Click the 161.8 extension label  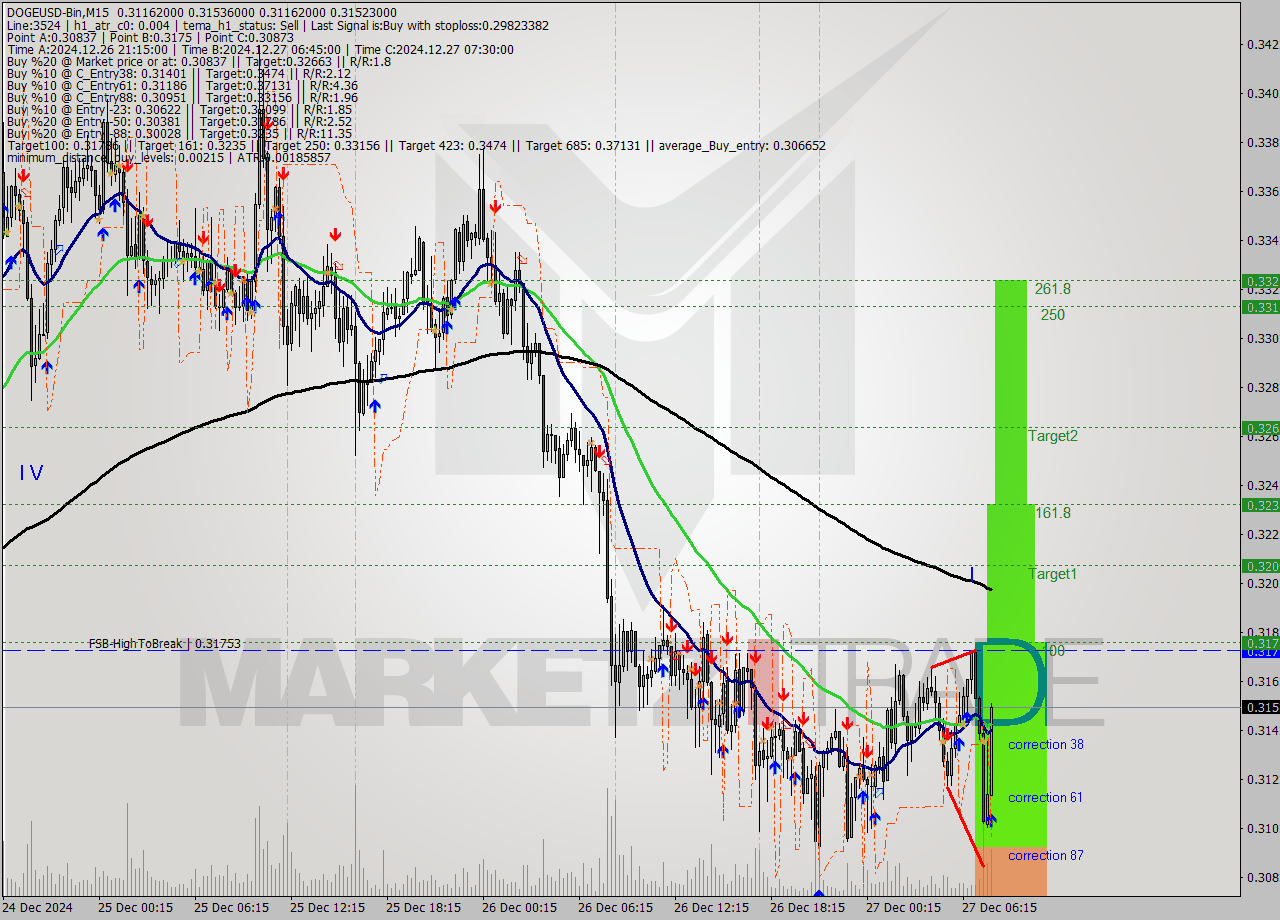1053,513
